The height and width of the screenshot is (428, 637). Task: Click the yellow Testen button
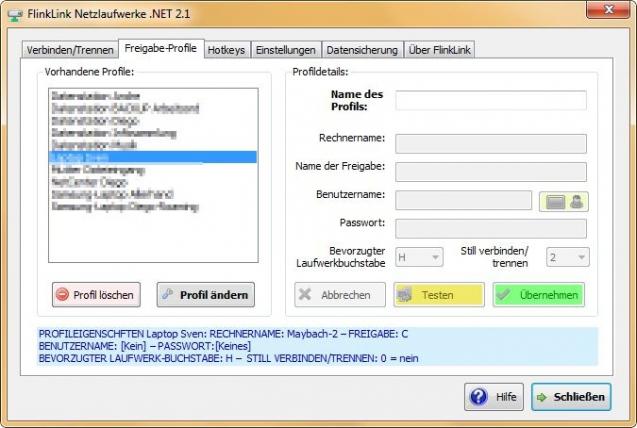click(x=439, y=295)
